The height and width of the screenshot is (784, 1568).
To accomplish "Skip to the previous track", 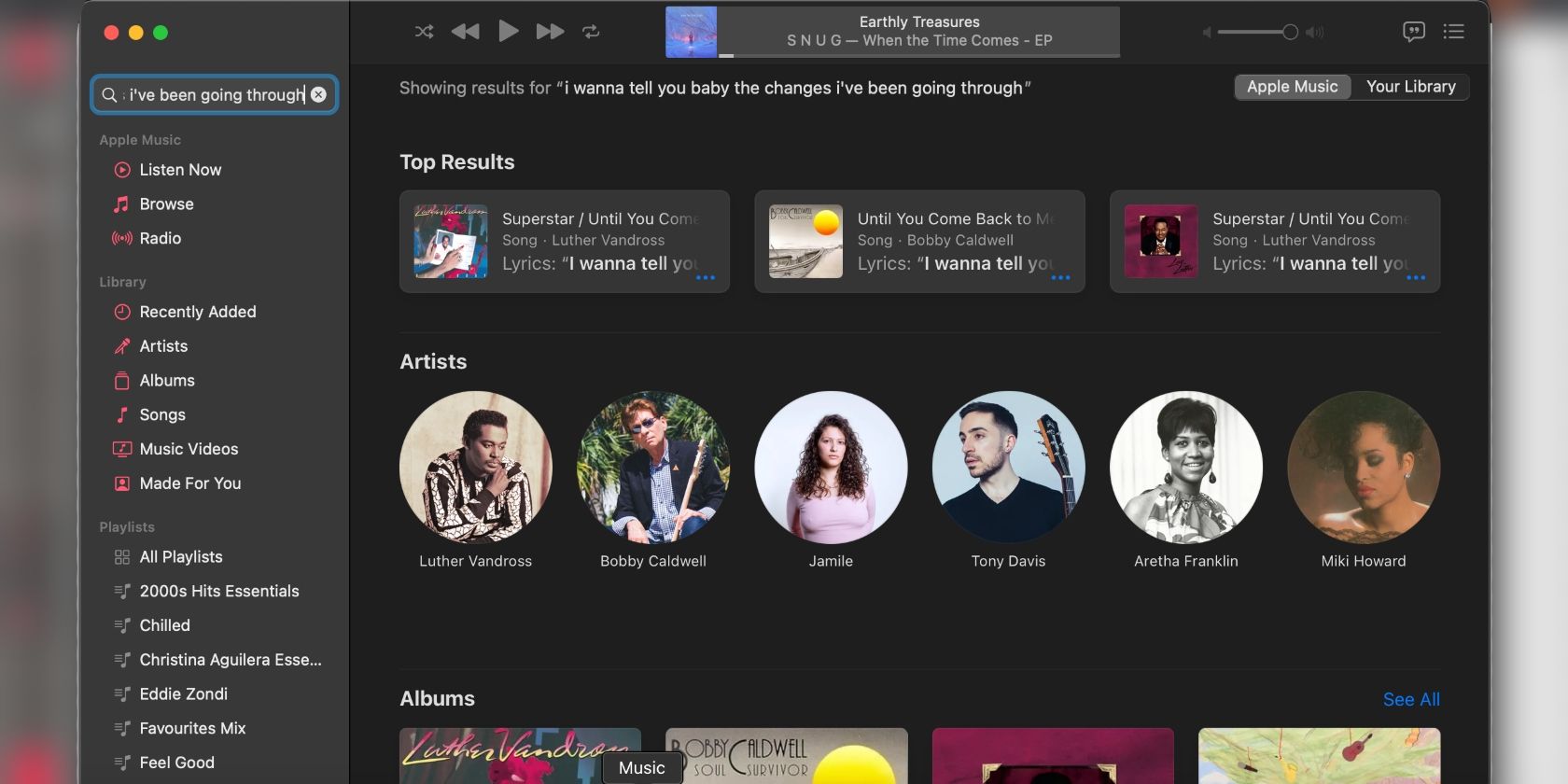I will 465,32.
